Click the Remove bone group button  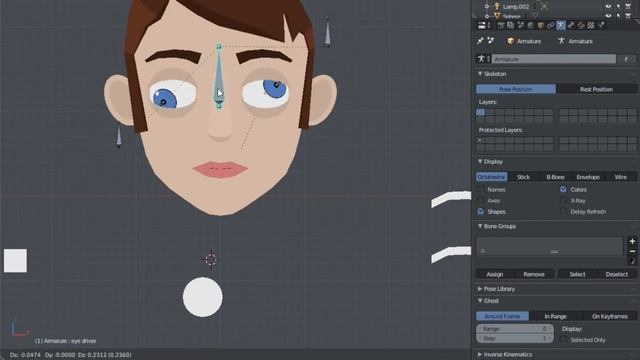[x=534, y=274]
